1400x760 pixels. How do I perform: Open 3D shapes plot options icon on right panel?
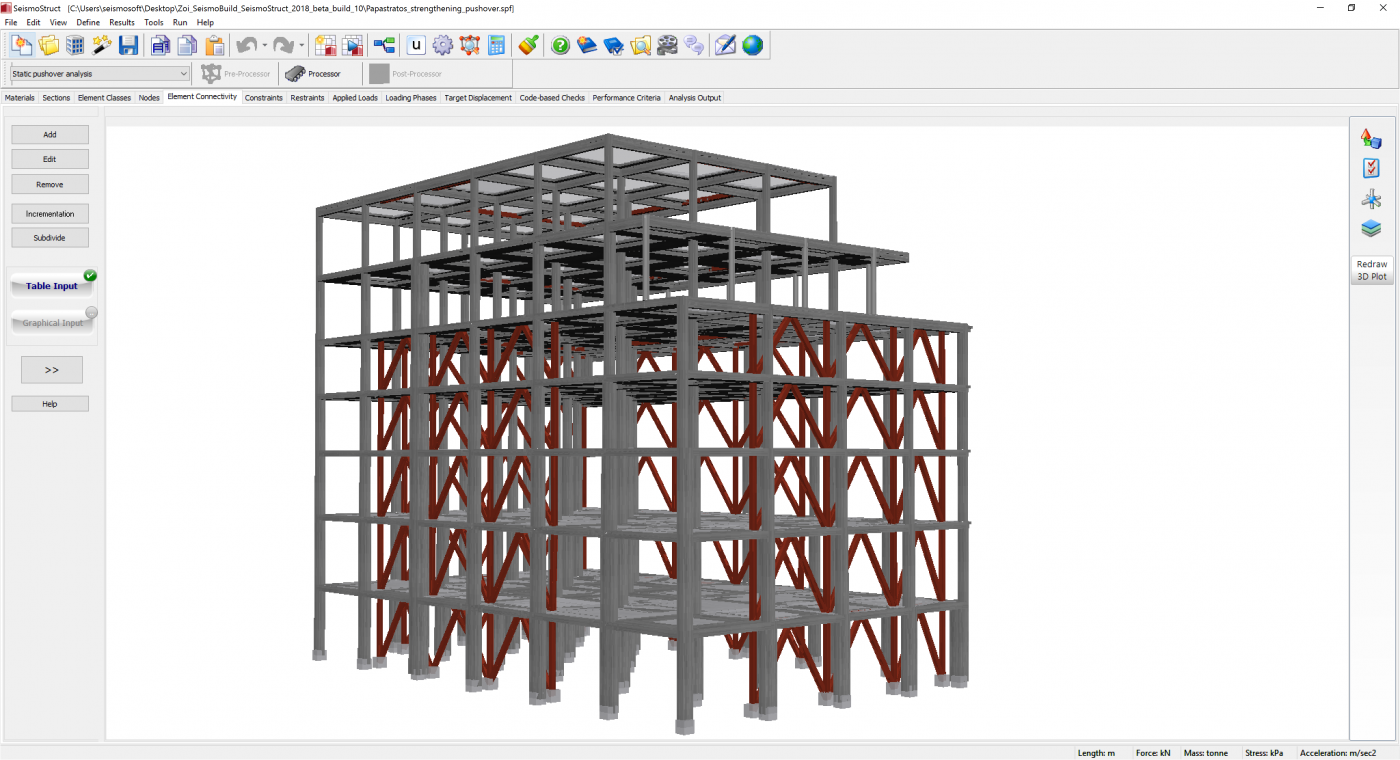click(x=1371, y=139)
